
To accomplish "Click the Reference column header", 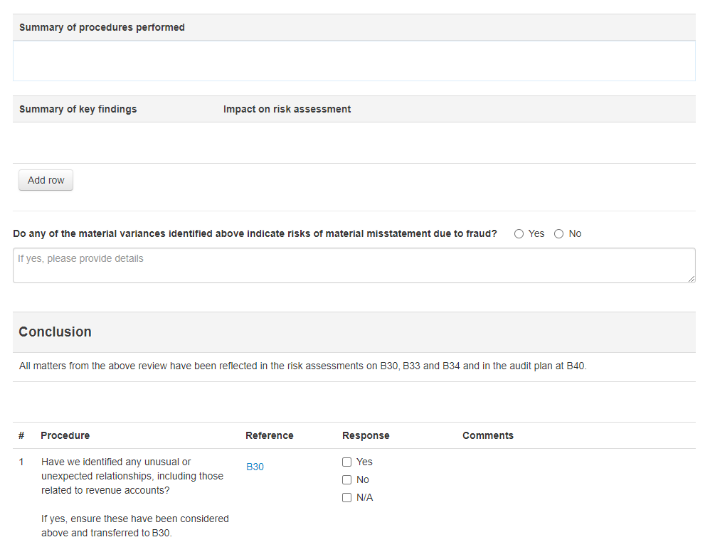I will click(x=269, y=436).
